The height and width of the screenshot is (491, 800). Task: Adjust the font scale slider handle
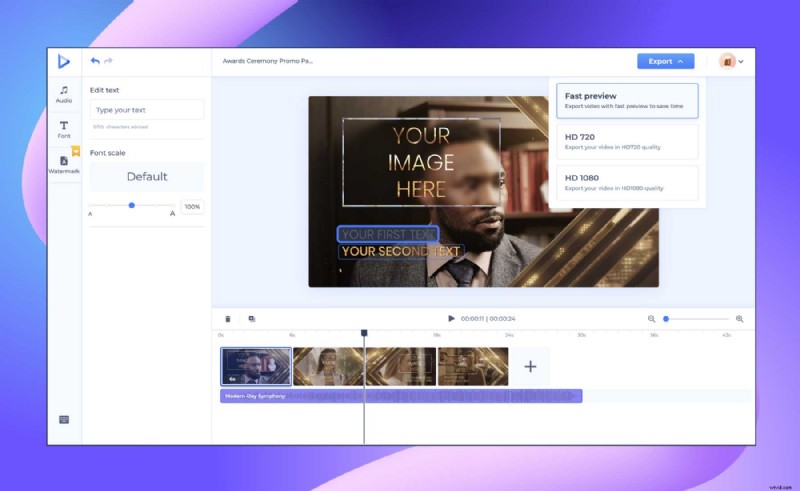pyautogui.click(x=132, y=205)
